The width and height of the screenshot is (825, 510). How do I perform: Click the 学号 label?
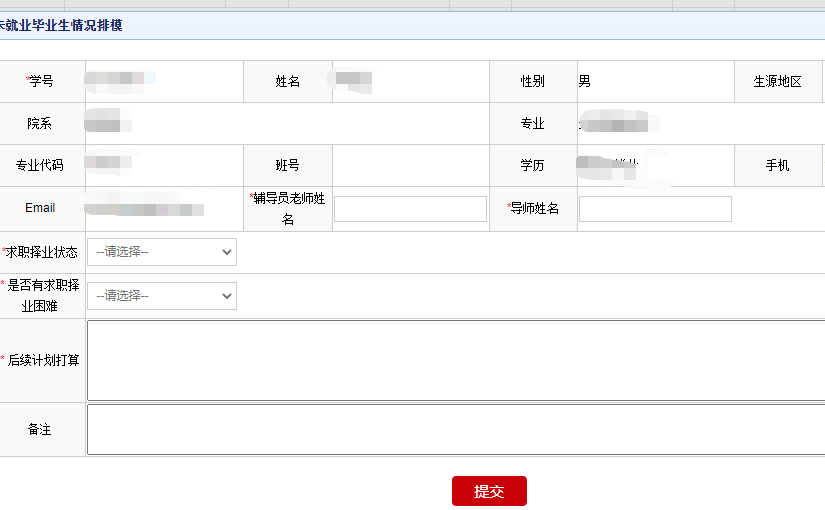pyautogui.click(x=40, y=81)
